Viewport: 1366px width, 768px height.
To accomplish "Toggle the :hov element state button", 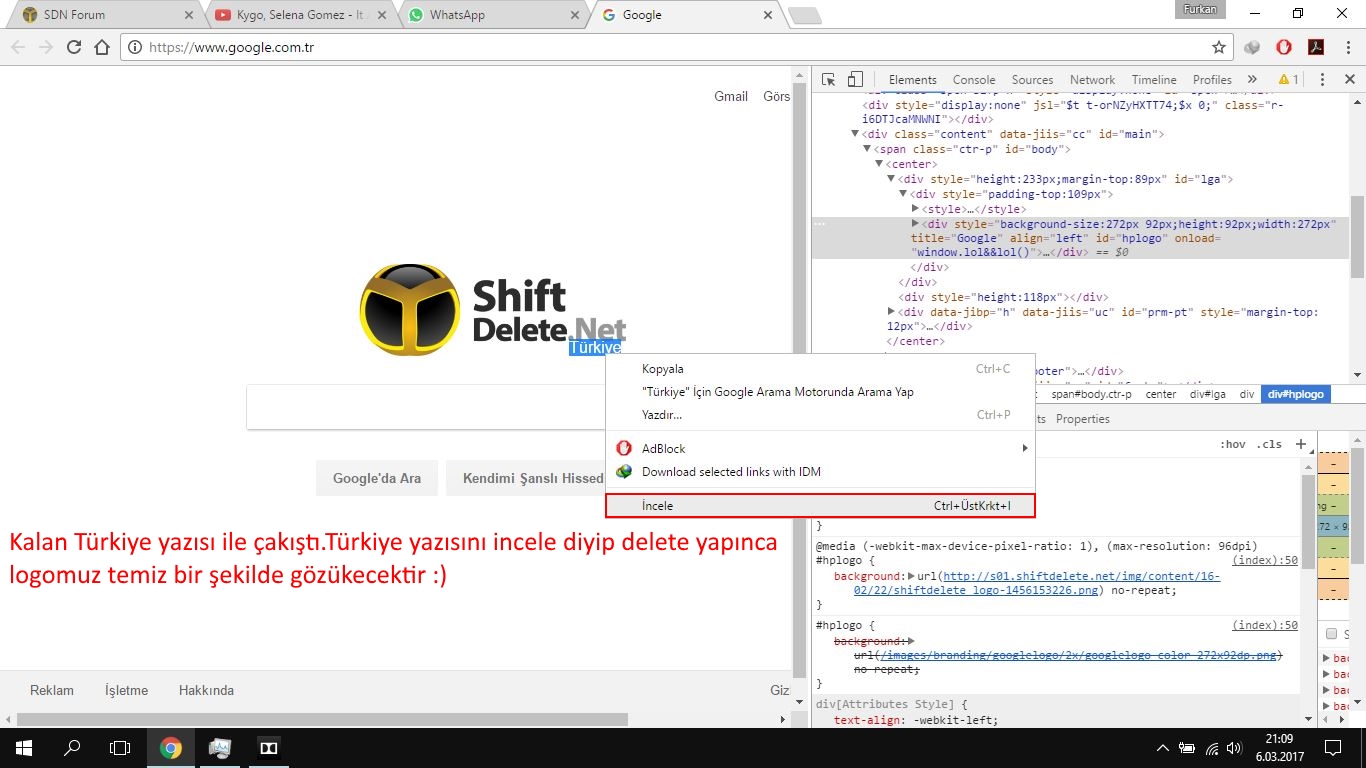I will [x=1232, y=444].
